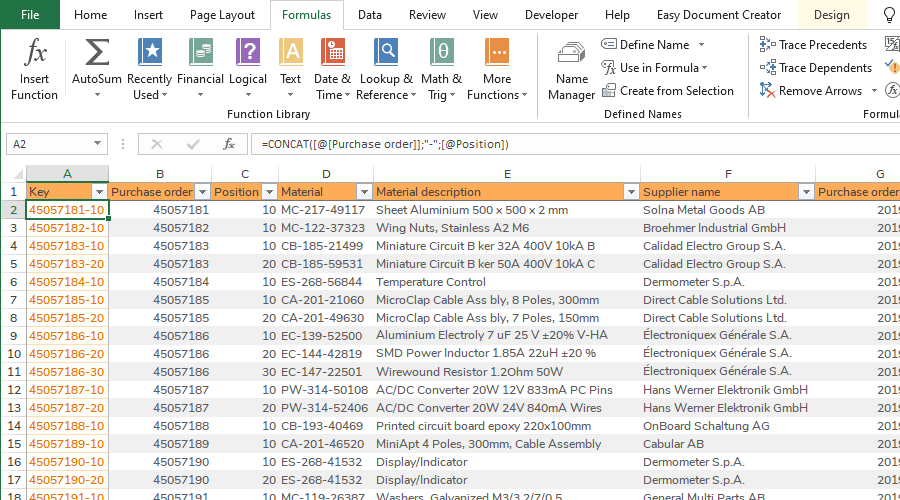900x500 pixels.
Task: Switch to the Review tab
Action: [x=427, y=15]
